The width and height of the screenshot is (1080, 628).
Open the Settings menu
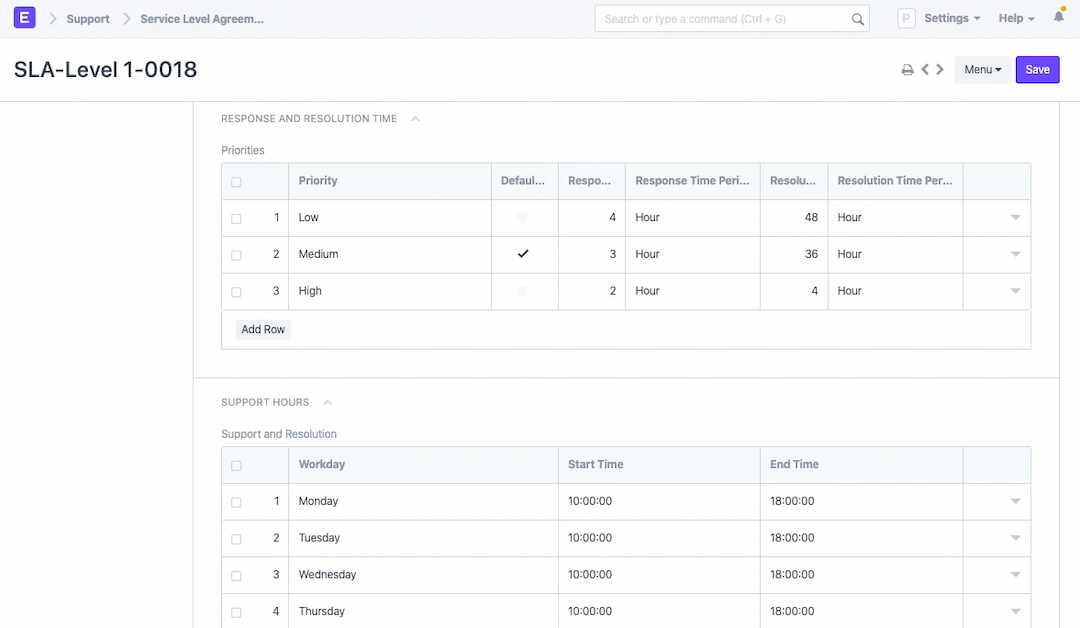(x=951, y=18)
